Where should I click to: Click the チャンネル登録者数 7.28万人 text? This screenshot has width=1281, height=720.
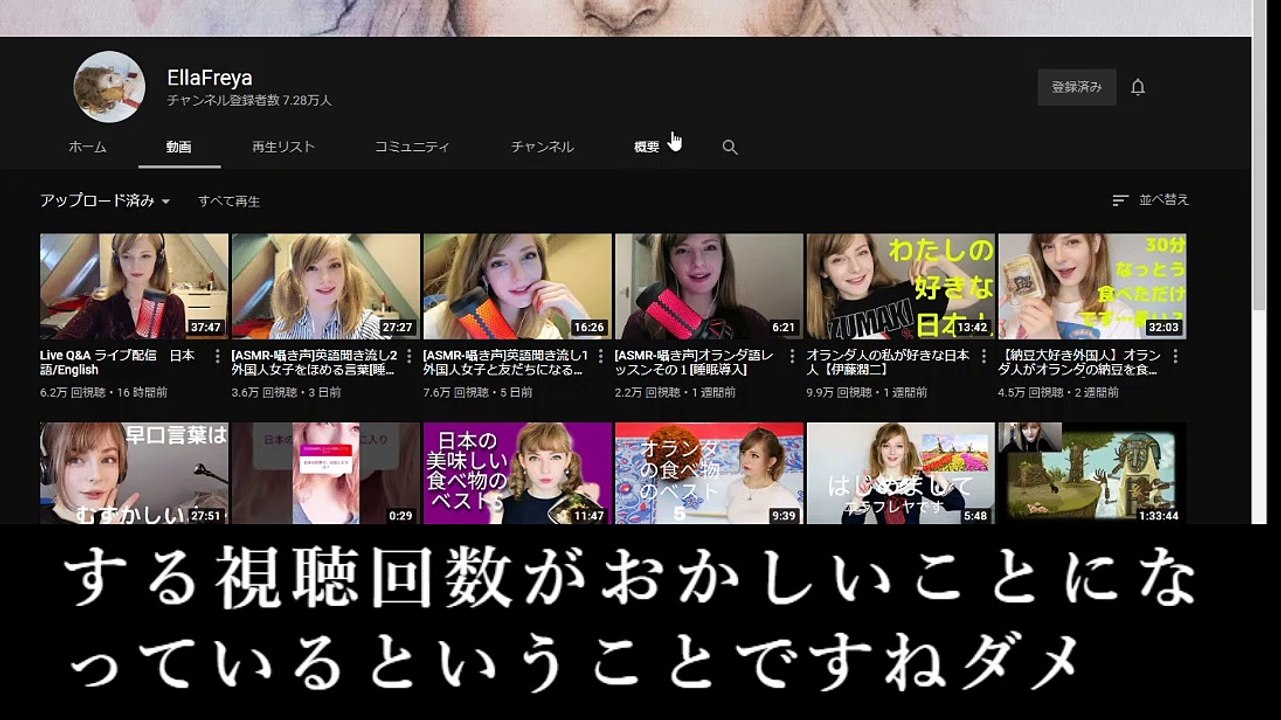pyautogui.click(x=249, y=101)
